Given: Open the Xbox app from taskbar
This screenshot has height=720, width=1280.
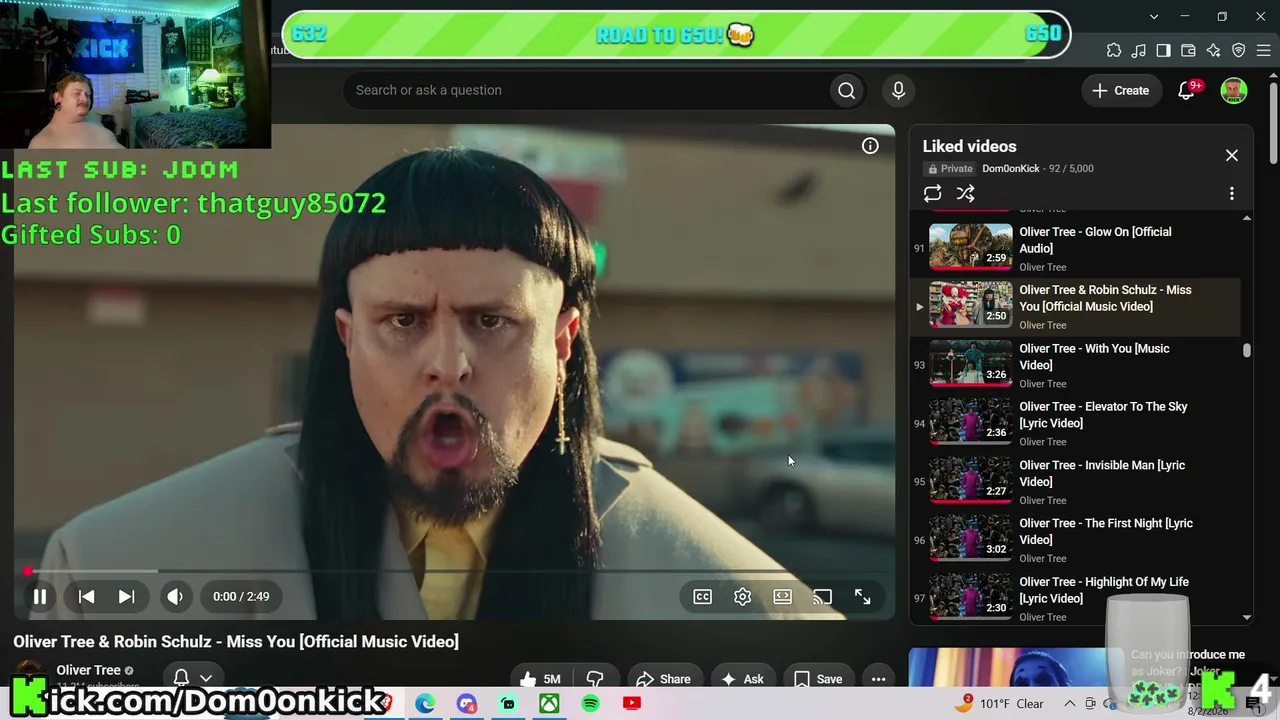Looking at the screenshot, I should 549,704.
